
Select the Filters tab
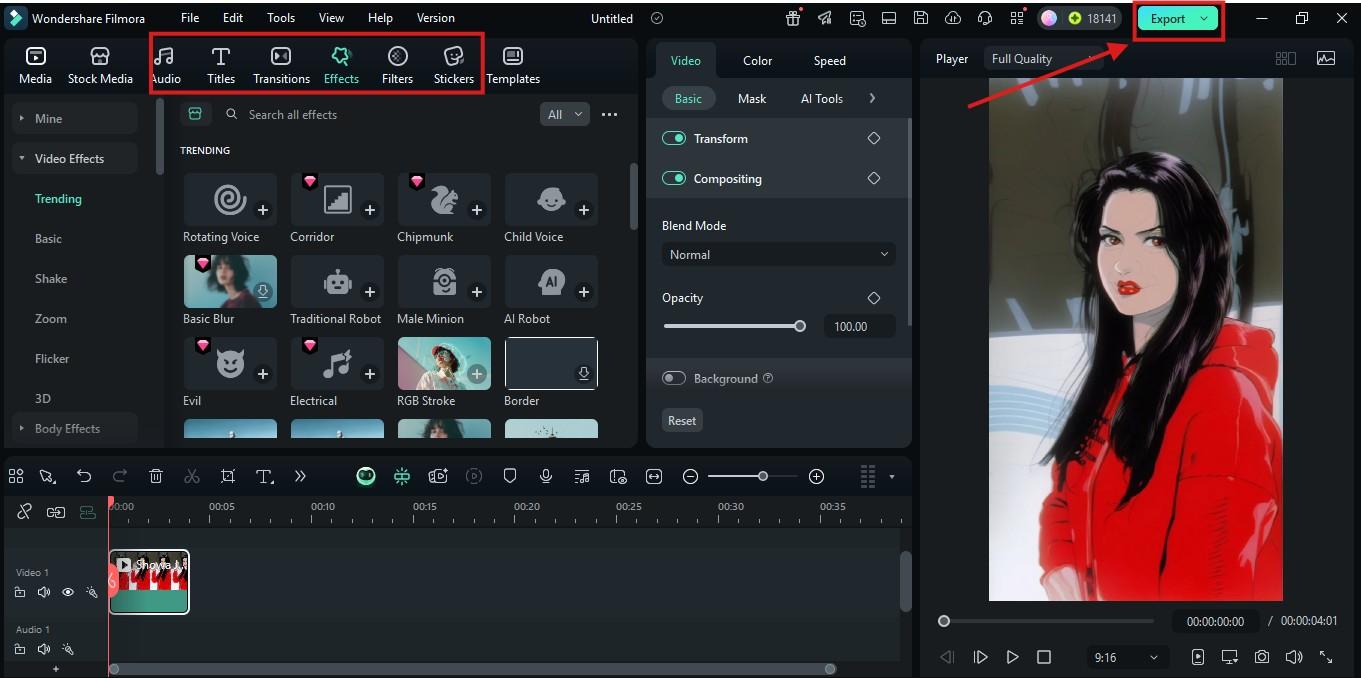click(397, 66)
